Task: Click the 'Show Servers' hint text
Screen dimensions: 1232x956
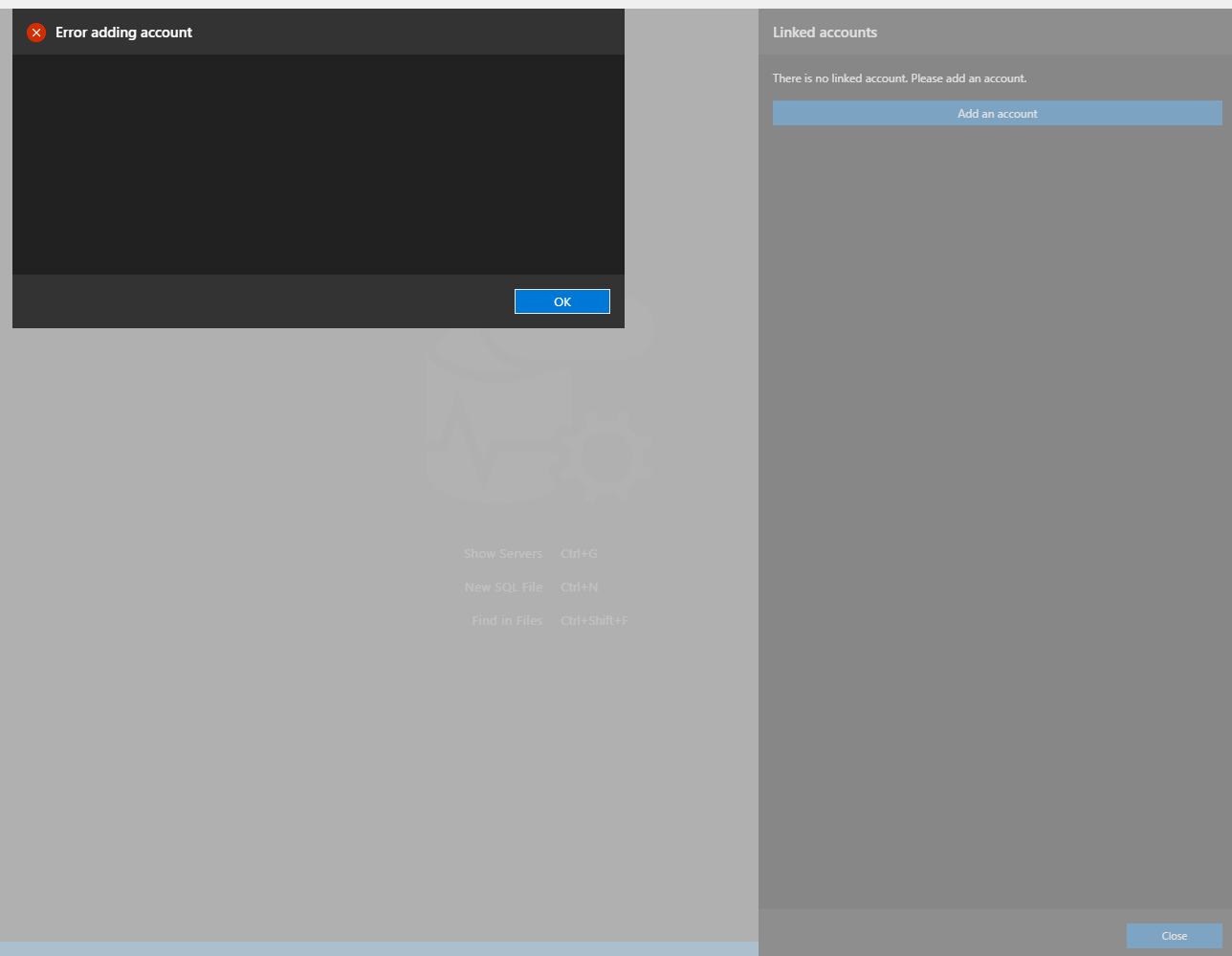Action: [503, 554]
